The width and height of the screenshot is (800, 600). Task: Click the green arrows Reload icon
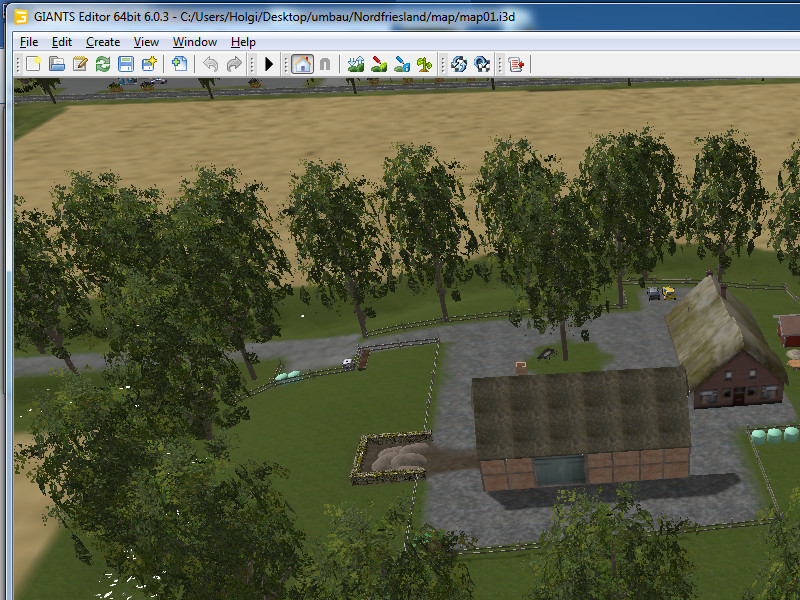(103, 64)
